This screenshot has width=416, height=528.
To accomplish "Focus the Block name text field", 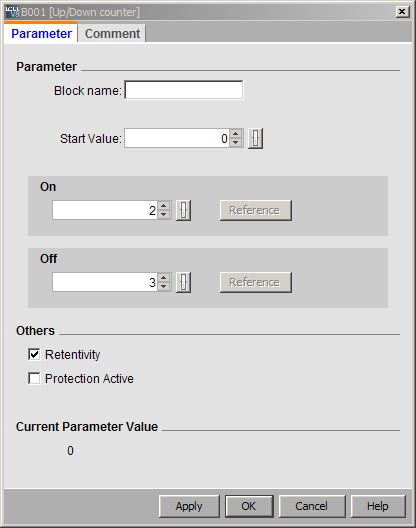I will click(x=184, y=90).
